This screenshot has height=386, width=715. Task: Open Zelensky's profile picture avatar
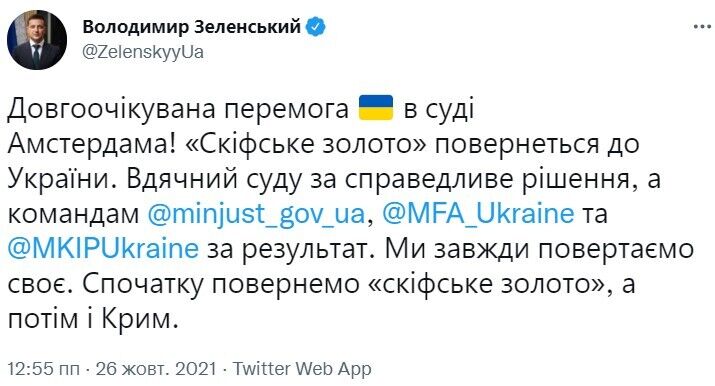pos(36,40)
